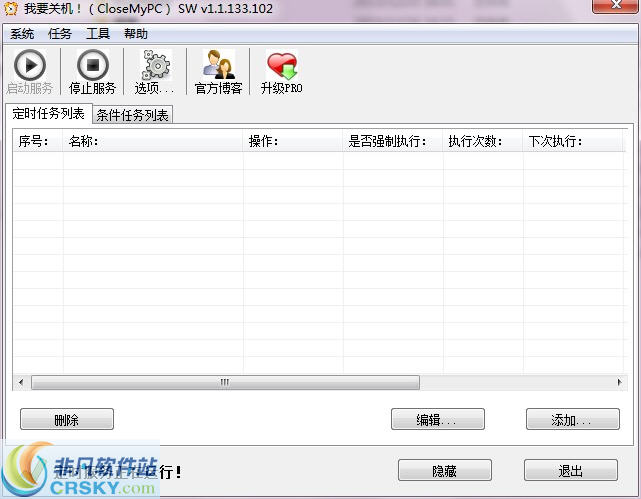
Task: Click the horizontal scrollbar right arrow
Action: tap(619, 382)
